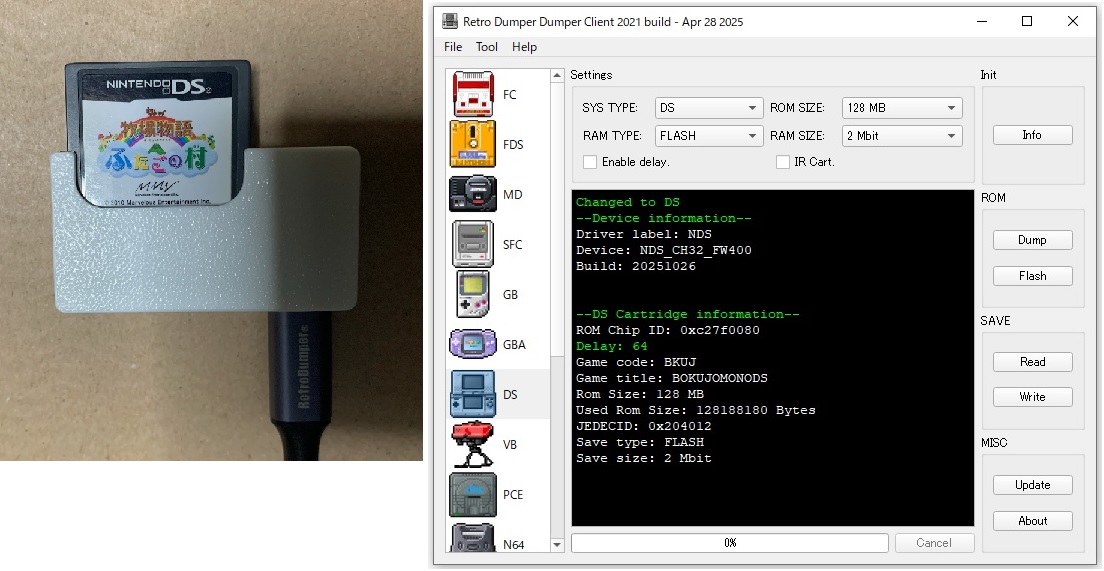Click the FC label in console list
The image size is (1104, 571).
[x=510, y=94]
